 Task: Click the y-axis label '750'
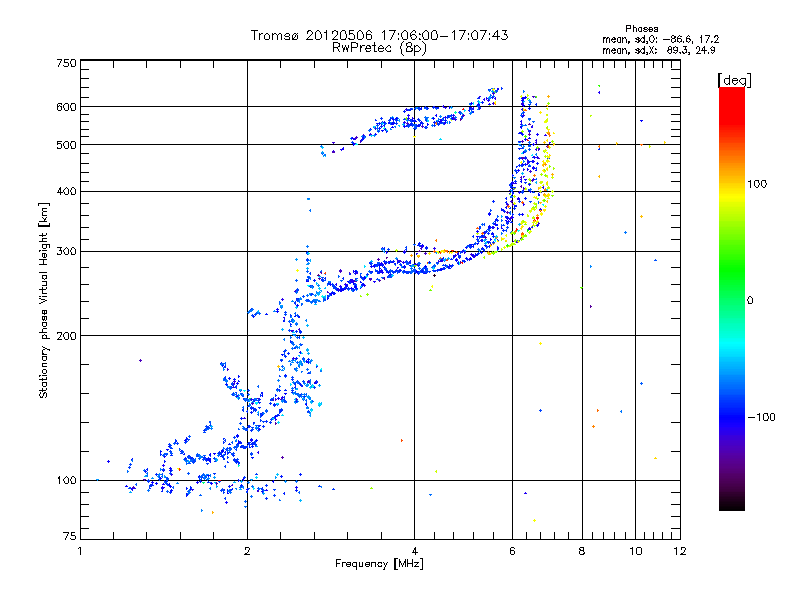tap(66, 63)
